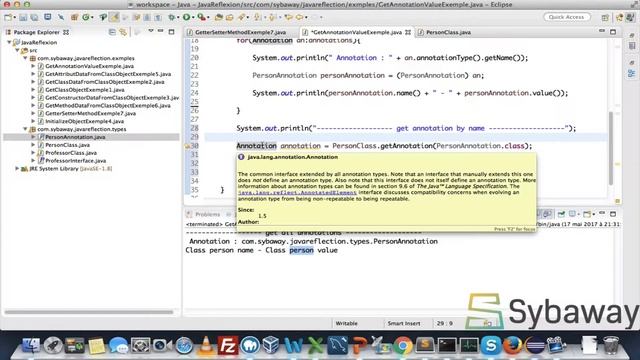Toggle the Pin Console button
The width and height of the screenshot is (640, 360).
point(561,214)
